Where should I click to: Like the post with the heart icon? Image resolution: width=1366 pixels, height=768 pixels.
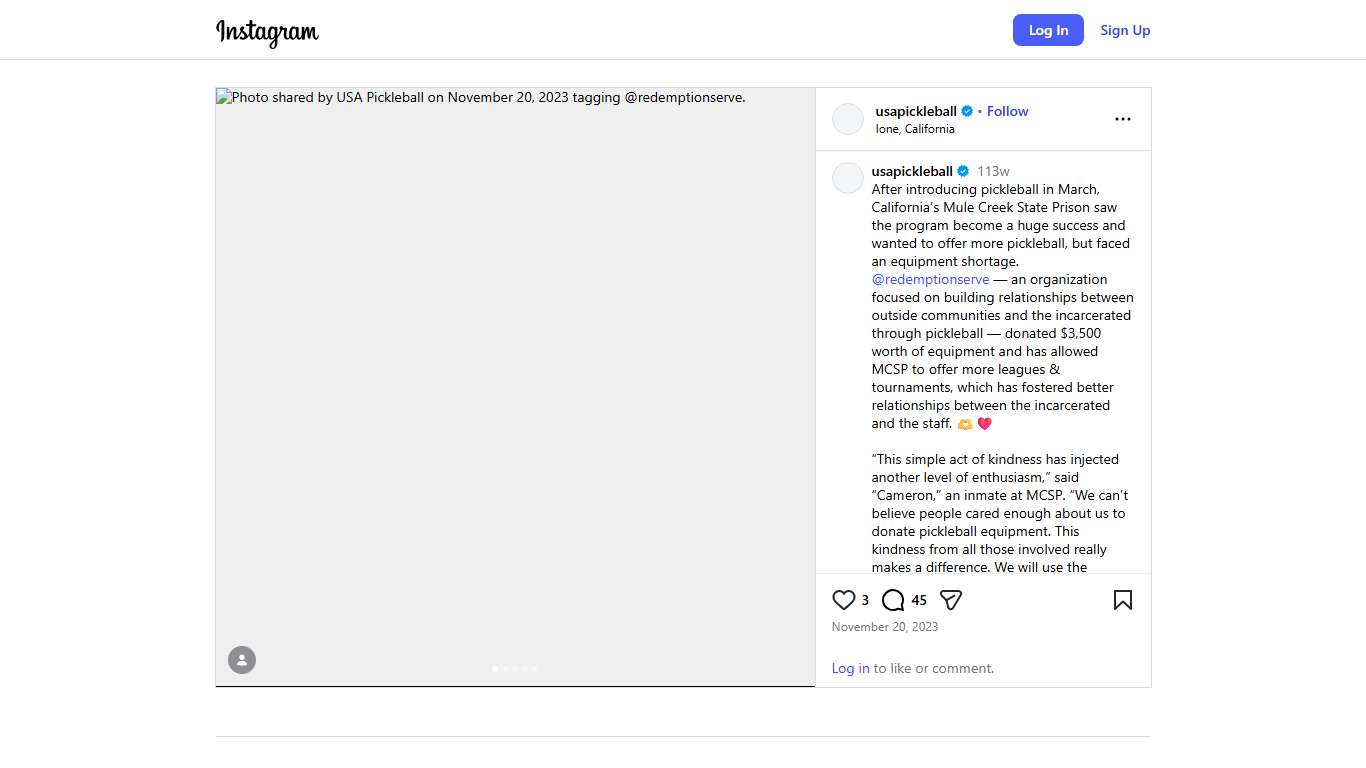pos(844,600)
